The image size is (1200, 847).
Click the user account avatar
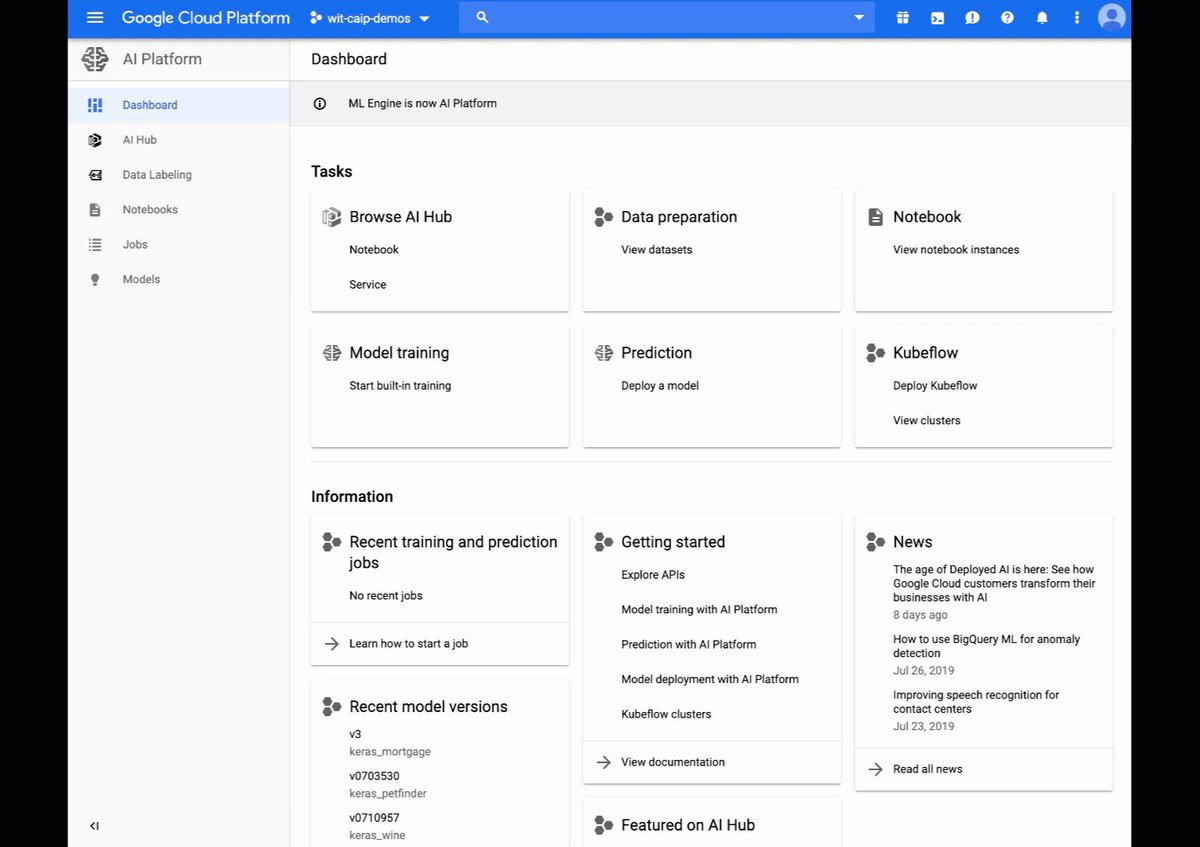[x=1111, y=18]
